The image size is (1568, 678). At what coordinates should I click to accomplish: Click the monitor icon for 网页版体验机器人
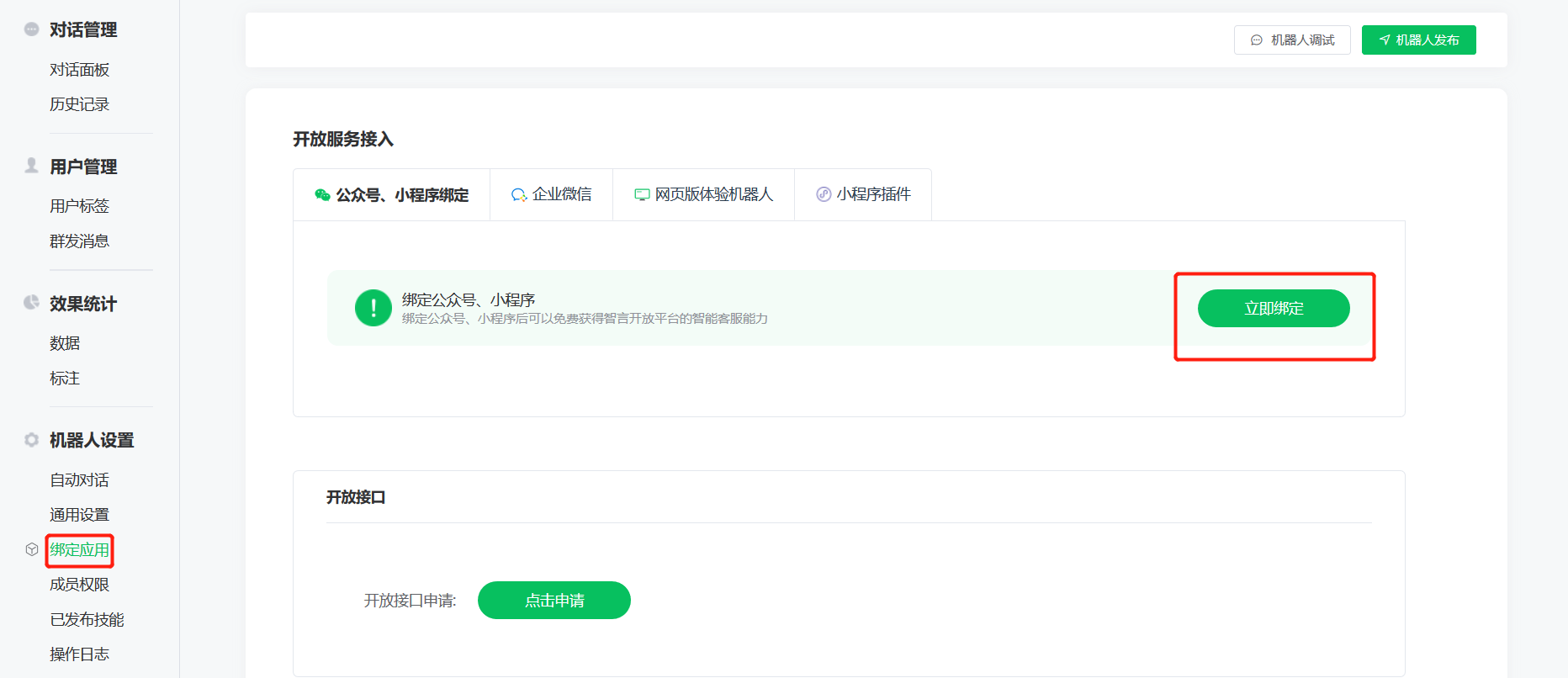[642, 194]
